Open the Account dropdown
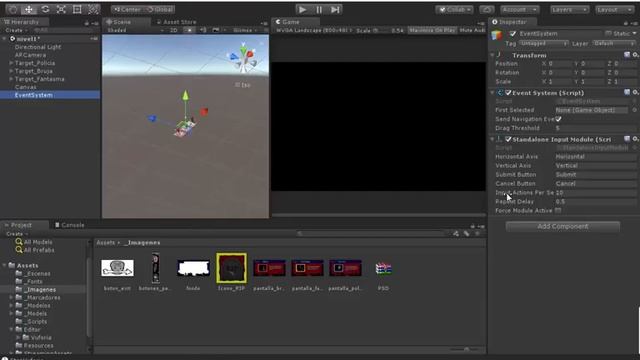 (x=519, y=9)
